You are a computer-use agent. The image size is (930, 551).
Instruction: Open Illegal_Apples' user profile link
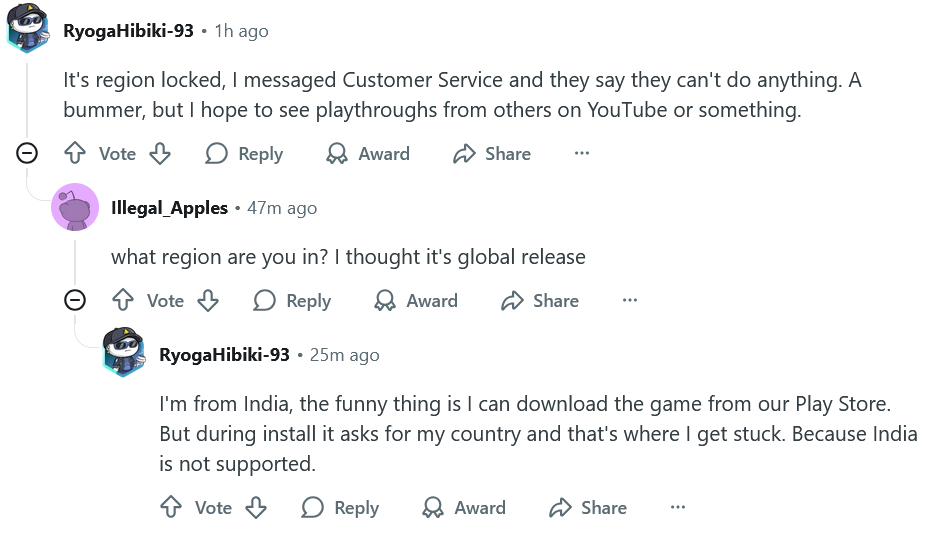tap(169, 208)
